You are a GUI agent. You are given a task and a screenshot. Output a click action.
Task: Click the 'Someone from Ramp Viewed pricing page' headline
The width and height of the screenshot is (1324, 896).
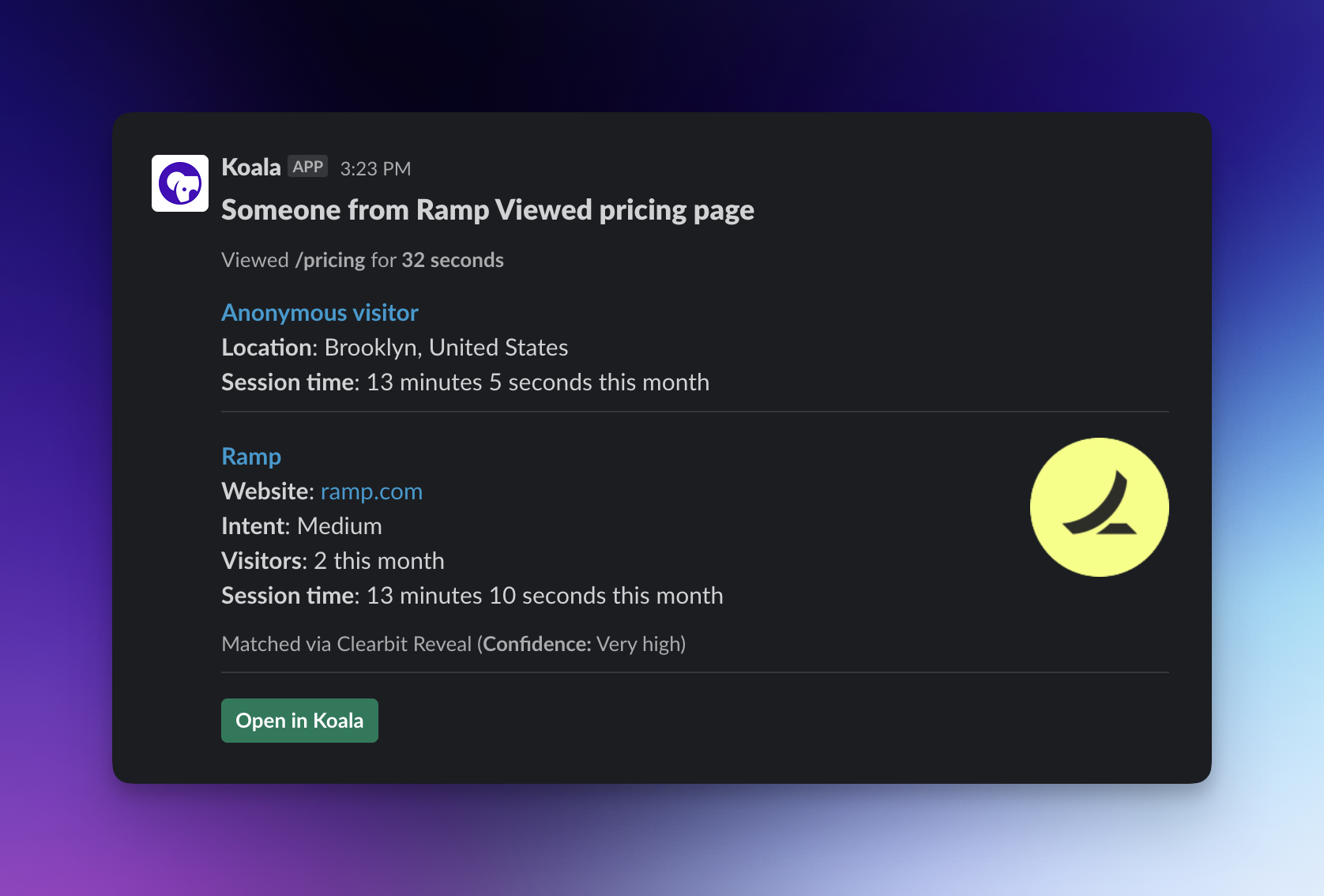(x=487, y=210)
